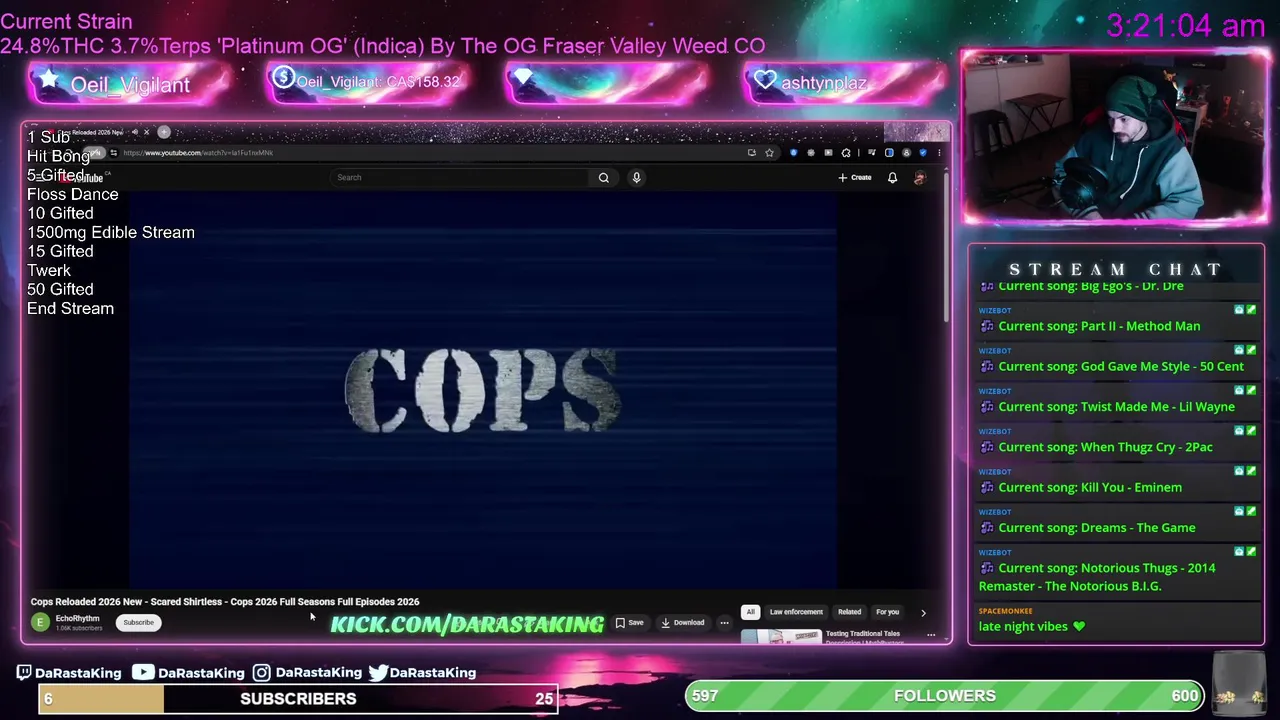Click the blue checkmark shield extension
This screenshot has width=1280, height=720.
coord(923,153)
